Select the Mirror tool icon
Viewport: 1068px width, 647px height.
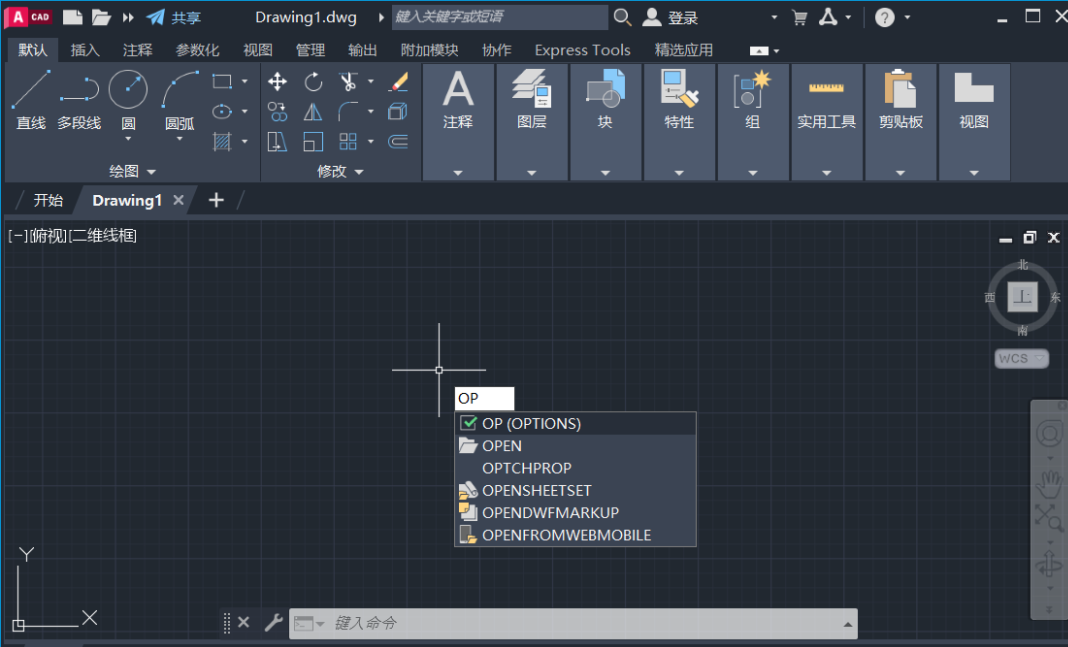(313, 112)
